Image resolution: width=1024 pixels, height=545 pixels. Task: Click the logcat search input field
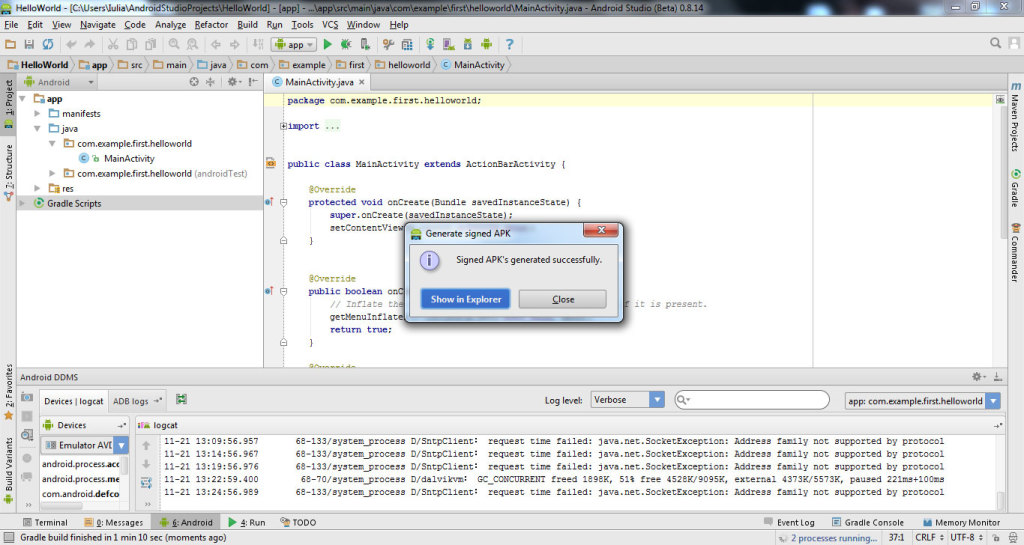coord(752,399)
